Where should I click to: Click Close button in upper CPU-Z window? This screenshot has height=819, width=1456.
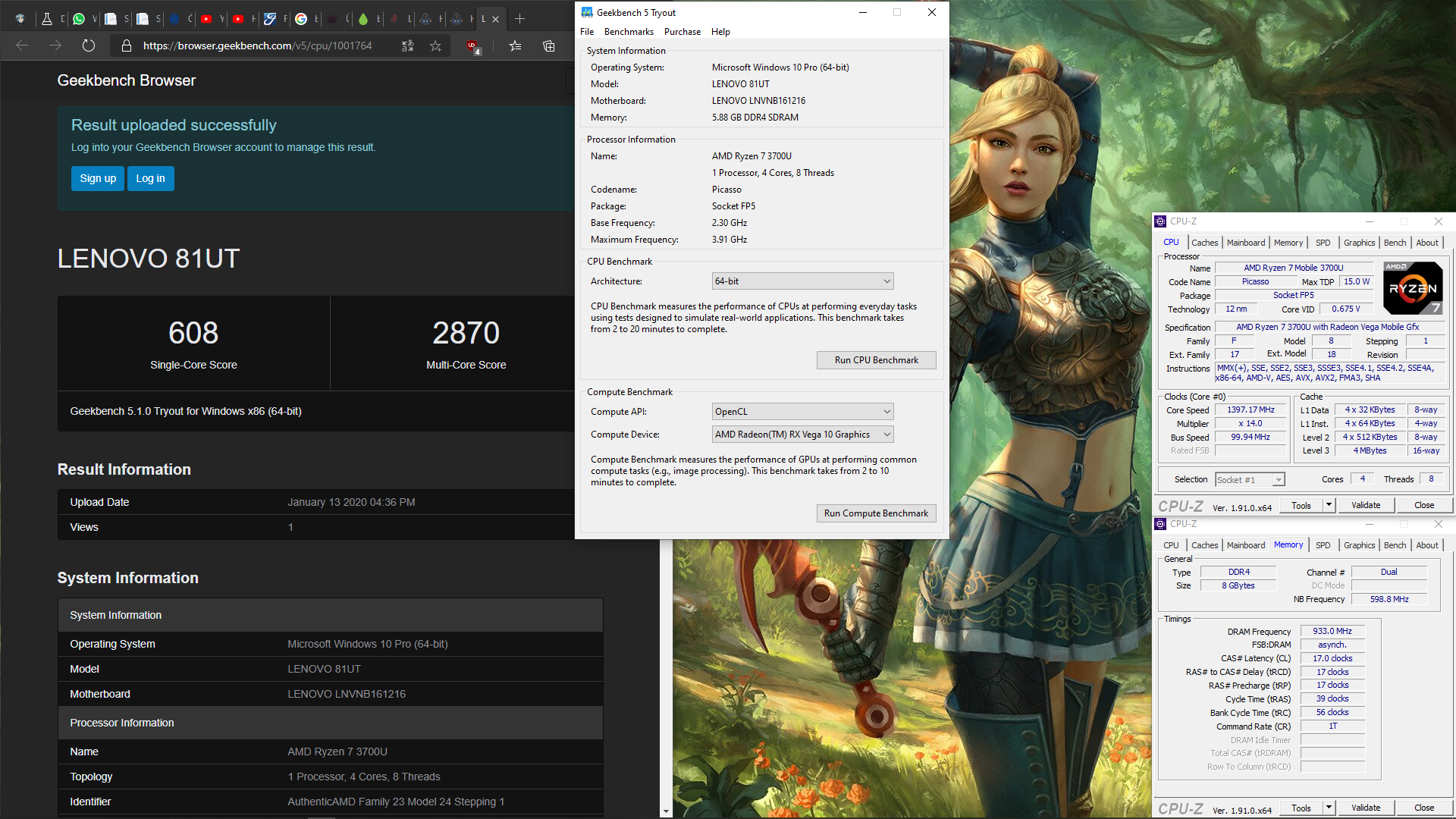[x=1424, y=505]
